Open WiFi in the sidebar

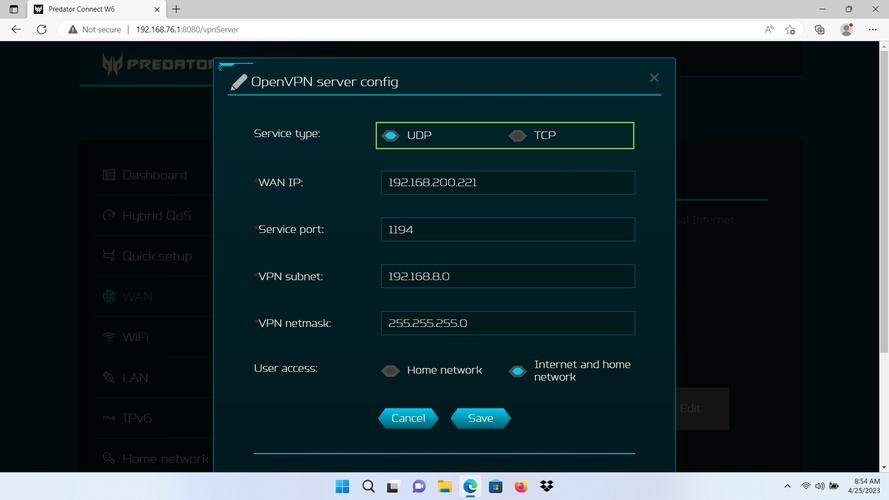[135, 337]
